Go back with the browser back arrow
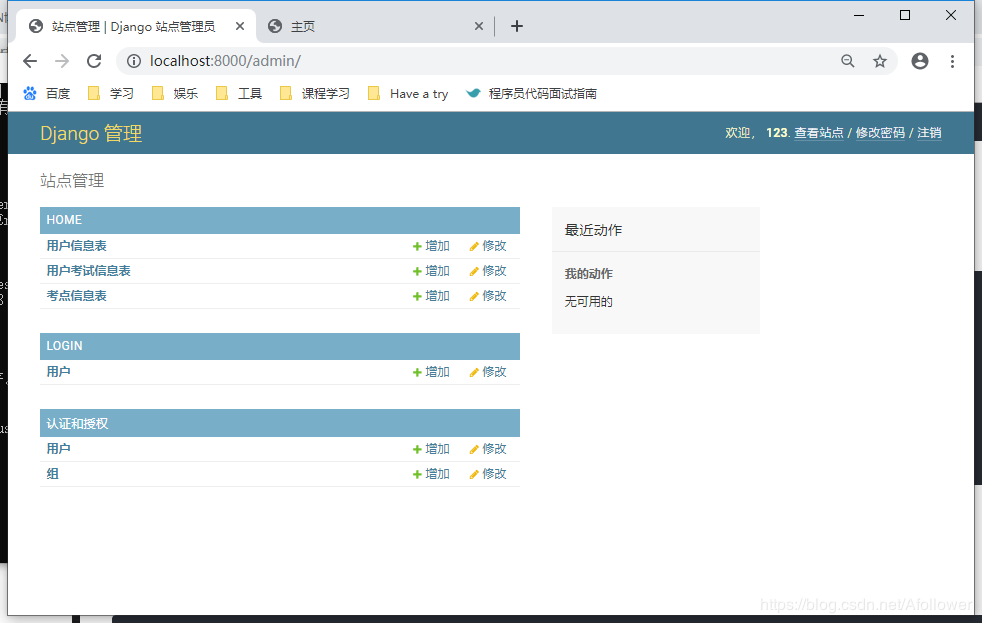Image resolution: width=982 pixels, height=623 pixels. 29,61
